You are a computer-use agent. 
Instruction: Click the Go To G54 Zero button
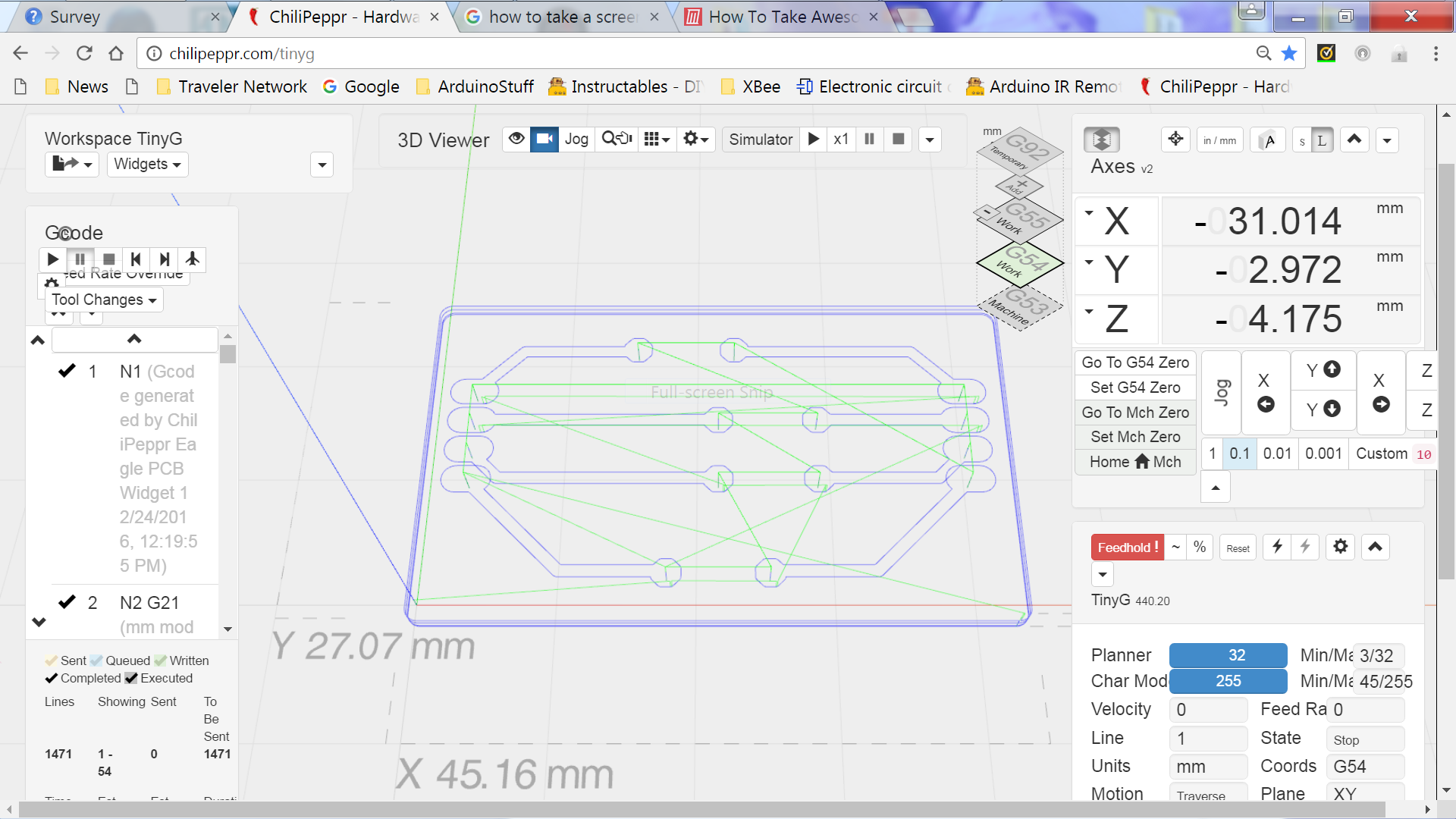pos(1135,362)
